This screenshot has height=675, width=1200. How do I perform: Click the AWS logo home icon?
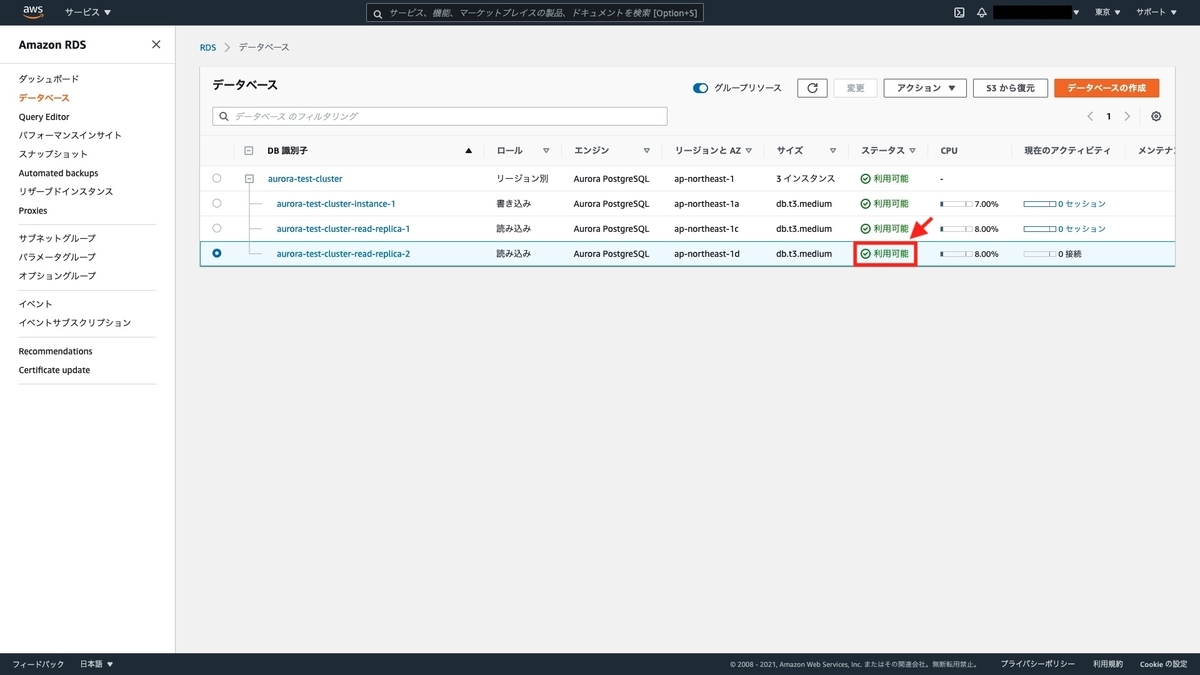coord(33,12)
